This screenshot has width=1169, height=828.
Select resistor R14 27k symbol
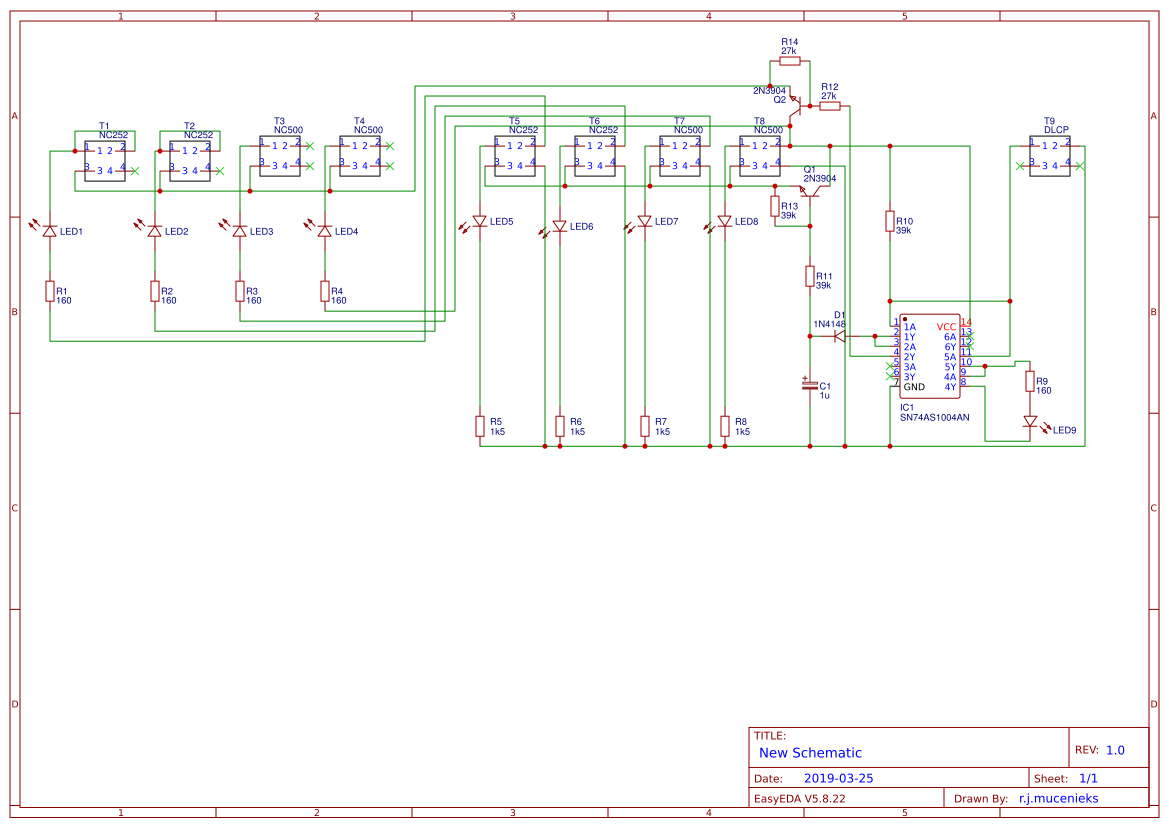click(x=789, y=59)
